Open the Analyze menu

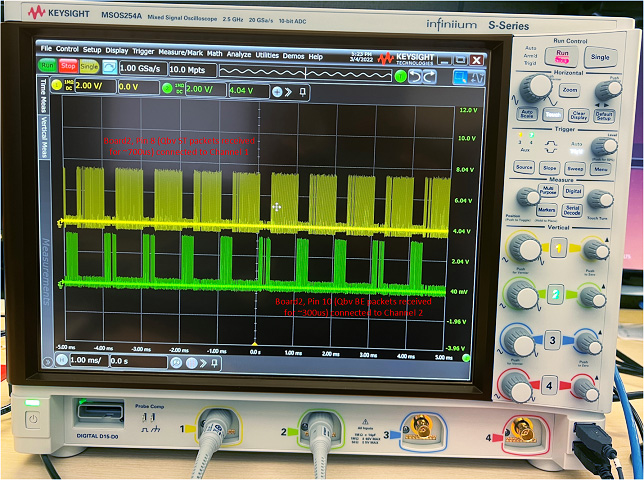click(239, 54)
